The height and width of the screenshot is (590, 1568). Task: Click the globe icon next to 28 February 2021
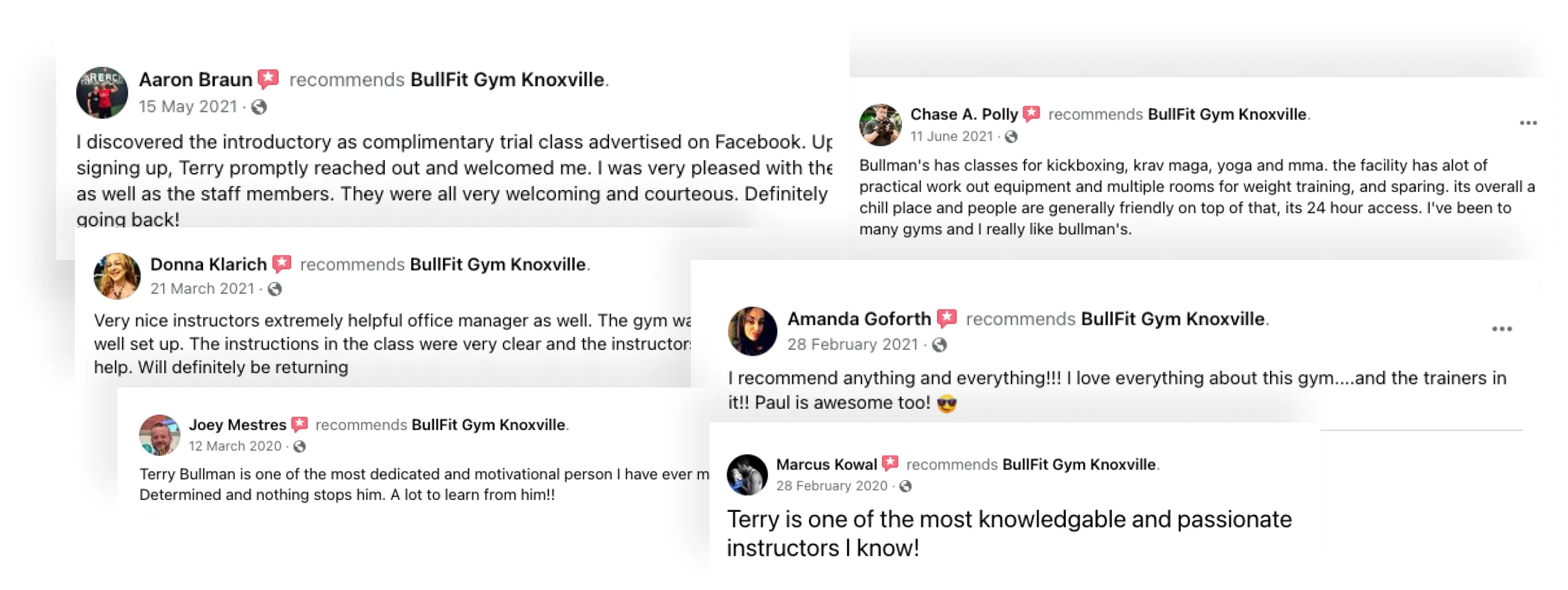940,345
